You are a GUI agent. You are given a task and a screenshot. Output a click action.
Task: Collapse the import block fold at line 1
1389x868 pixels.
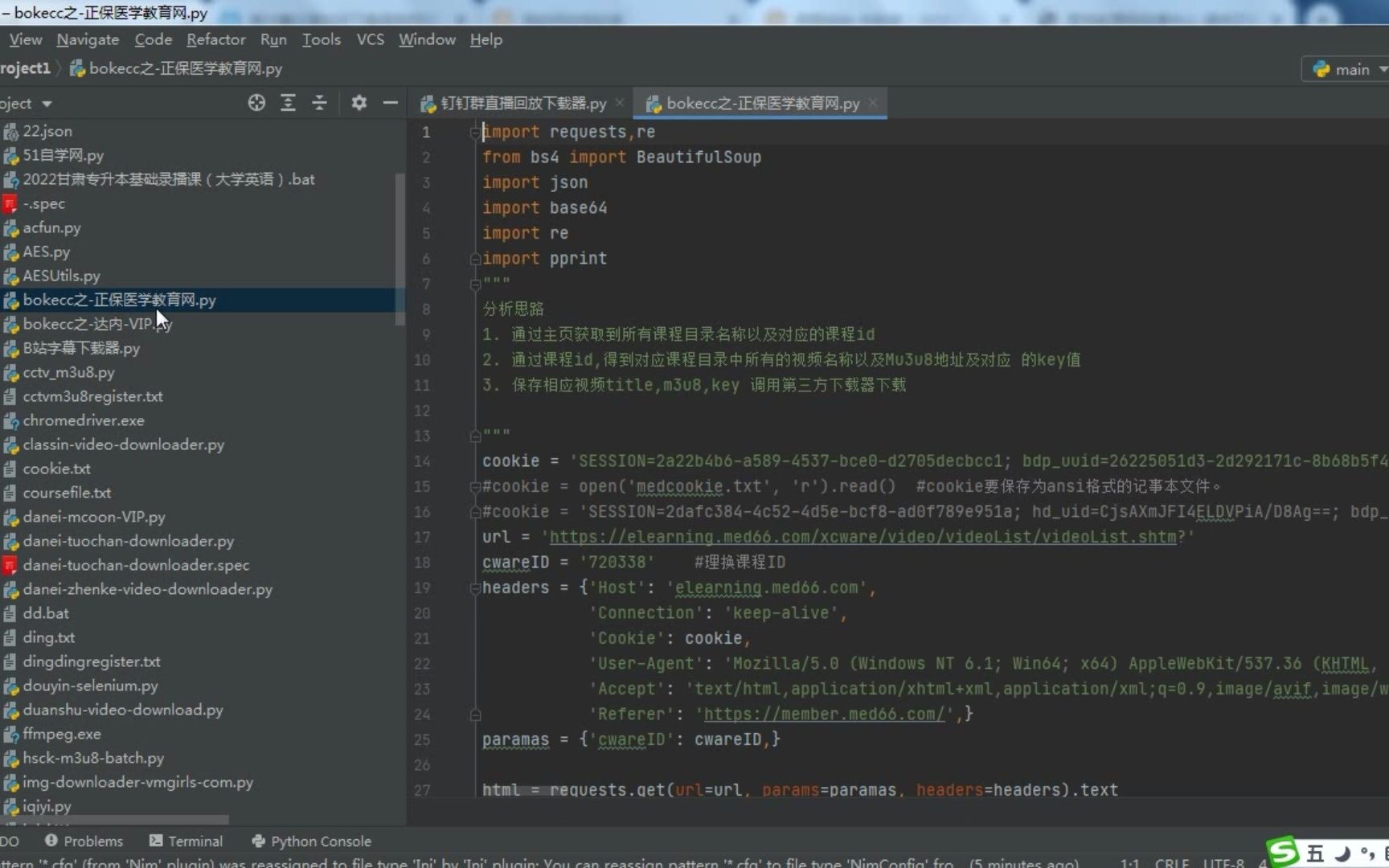tap(474, 132)
